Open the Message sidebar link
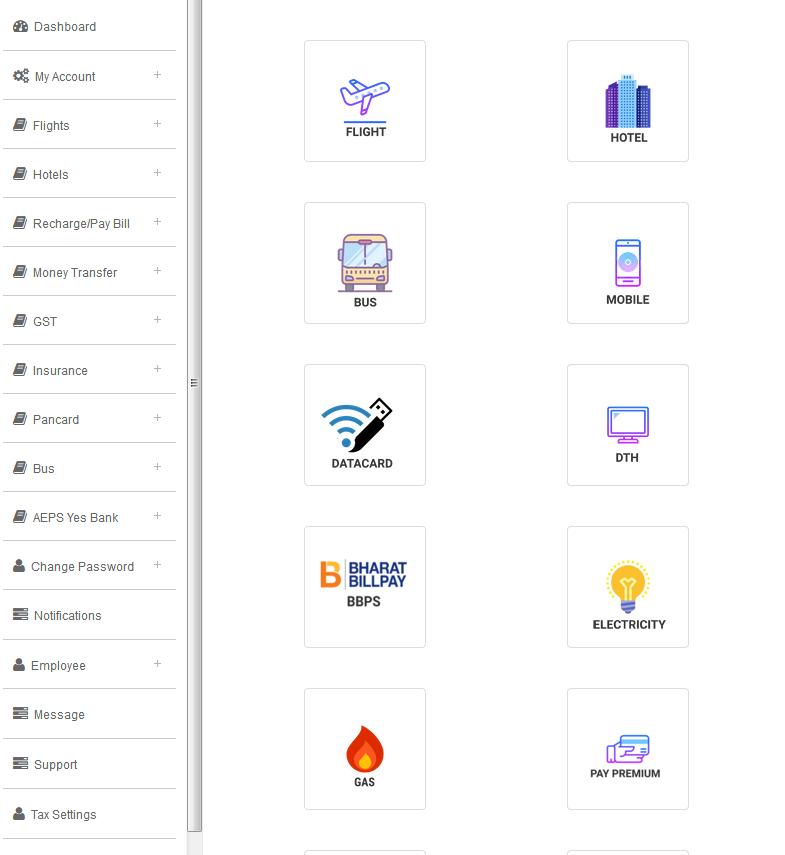 [59, 714]
